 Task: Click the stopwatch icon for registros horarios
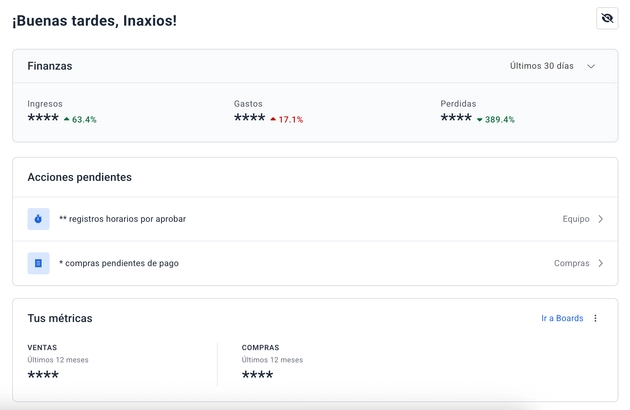tap(38, 219)
